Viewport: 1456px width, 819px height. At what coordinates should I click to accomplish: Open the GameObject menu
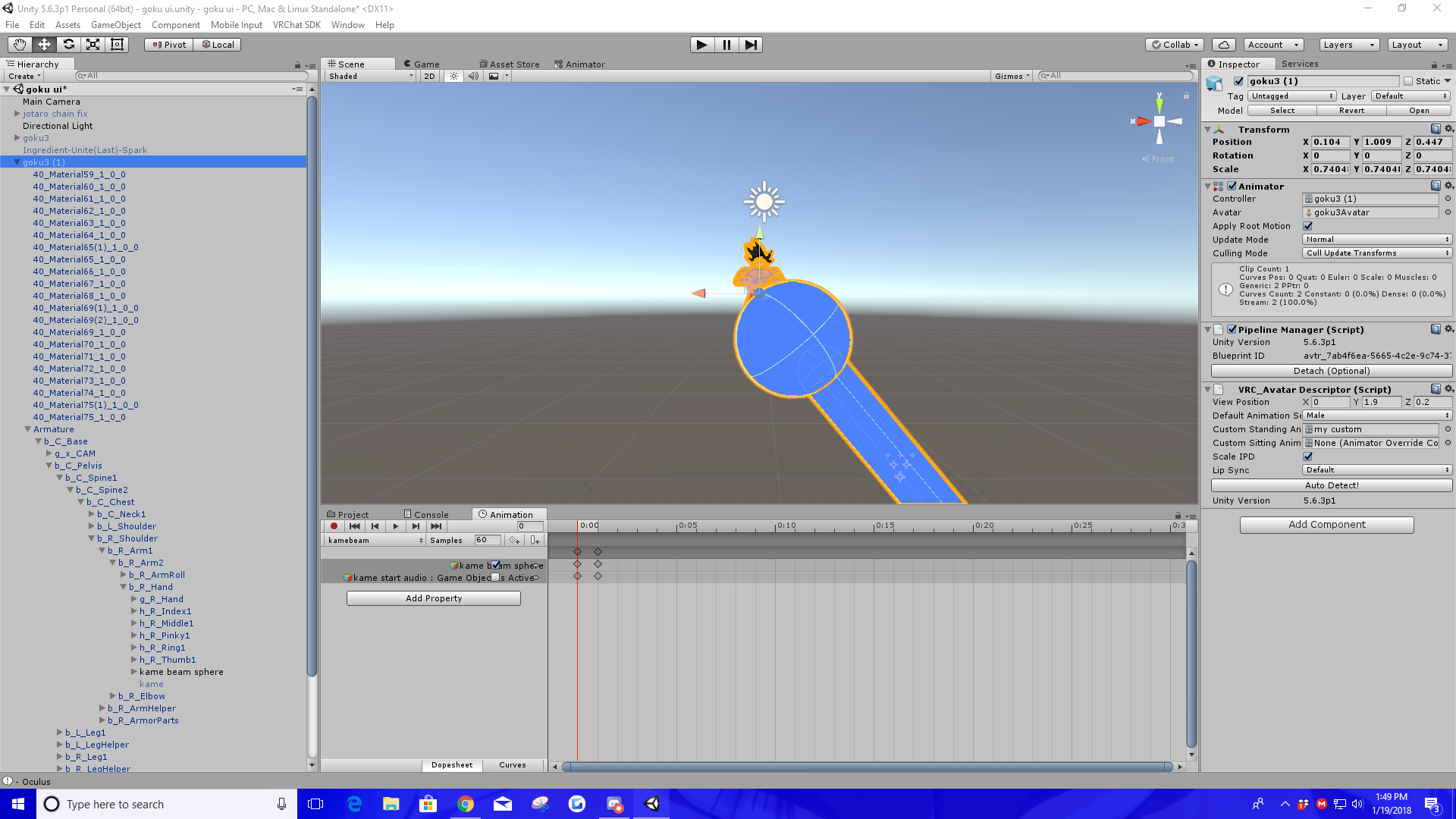[x=115, y=25]
